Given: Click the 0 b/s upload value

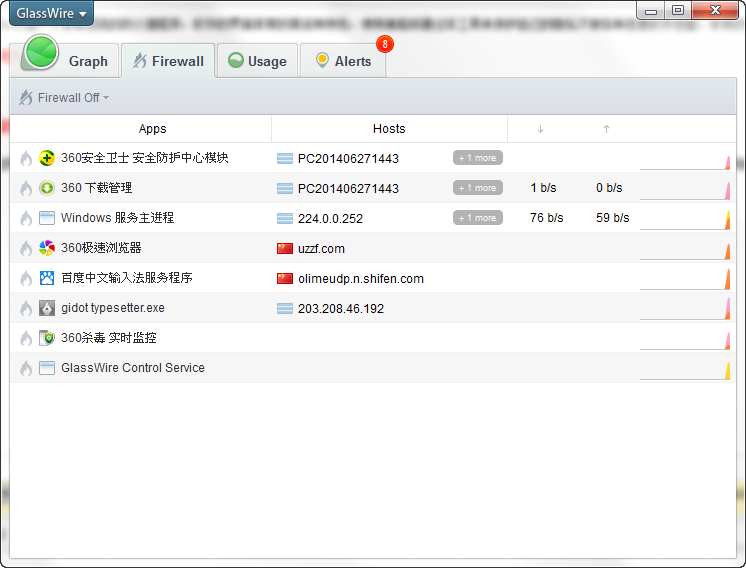Looking at the screenshot, I should [609, 188].
